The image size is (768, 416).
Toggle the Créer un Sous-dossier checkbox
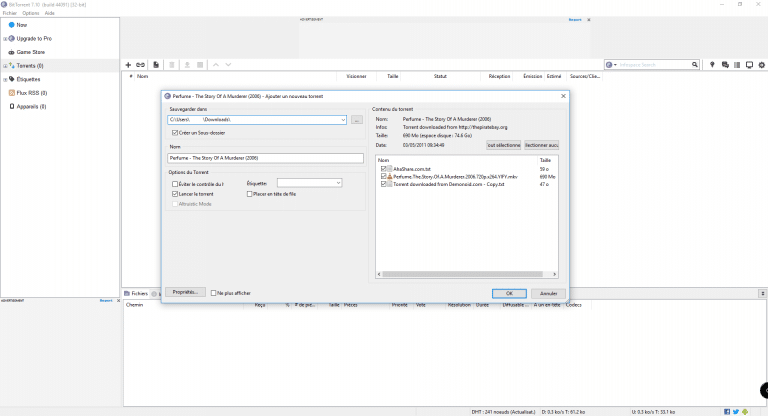(175, 133)
